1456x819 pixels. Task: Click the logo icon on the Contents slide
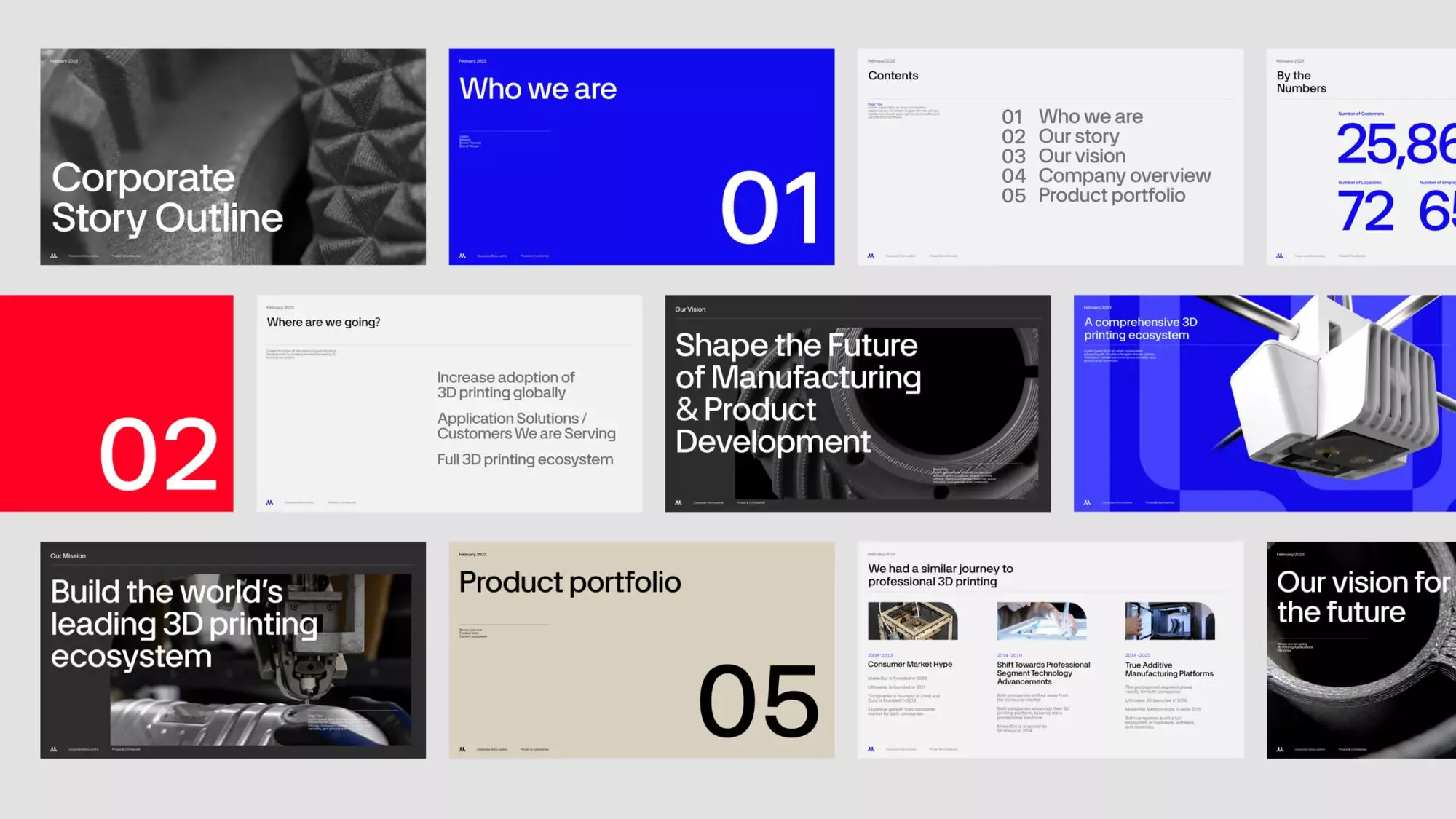pos(871,256)
